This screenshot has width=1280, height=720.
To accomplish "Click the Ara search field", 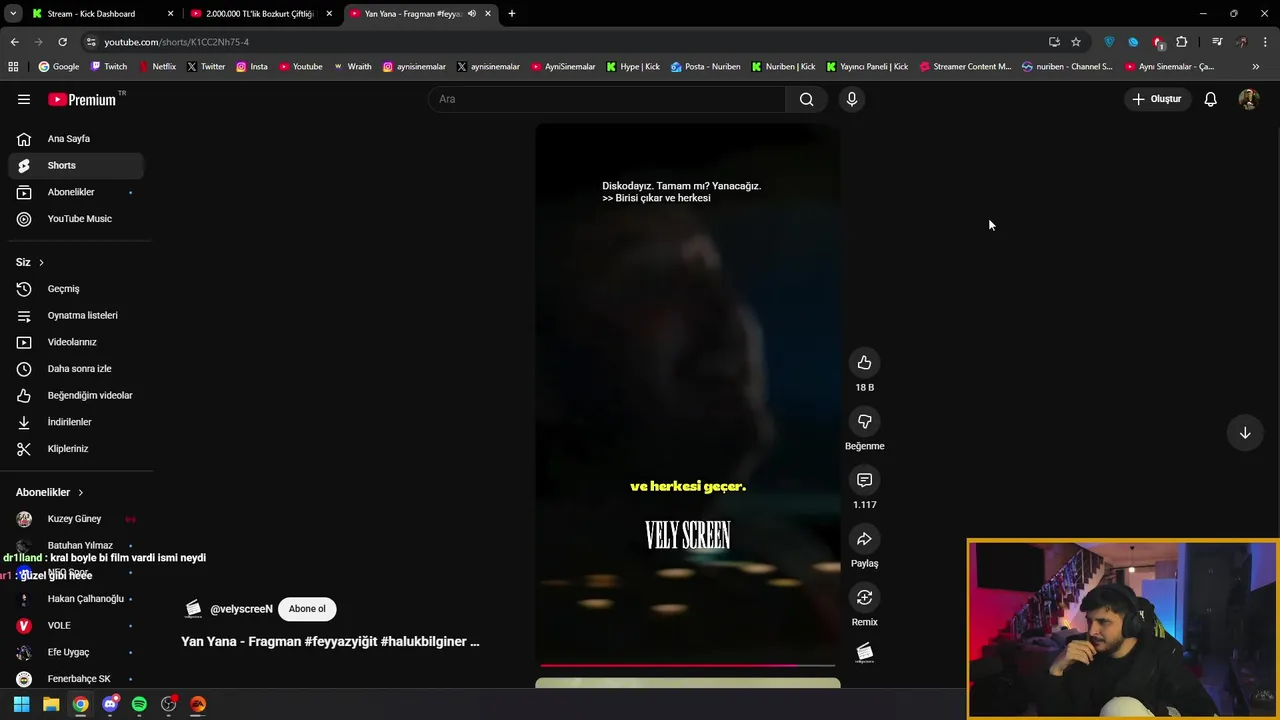I will (x=607, y=99).
